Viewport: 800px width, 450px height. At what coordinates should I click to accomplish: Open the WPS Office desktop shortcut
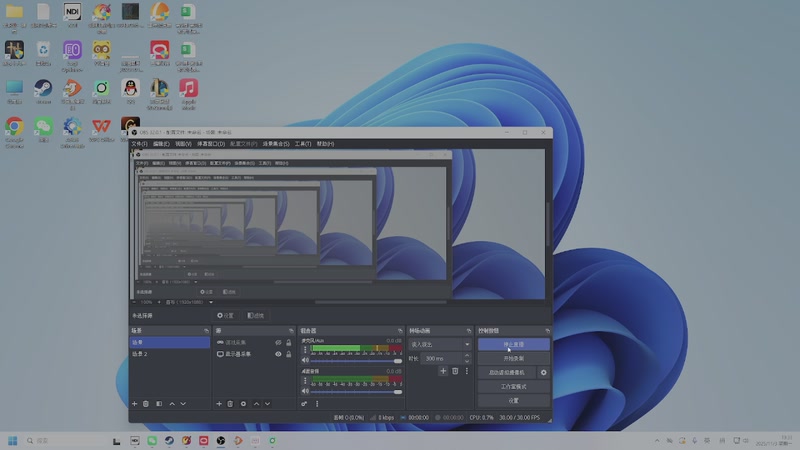[102, 130]
